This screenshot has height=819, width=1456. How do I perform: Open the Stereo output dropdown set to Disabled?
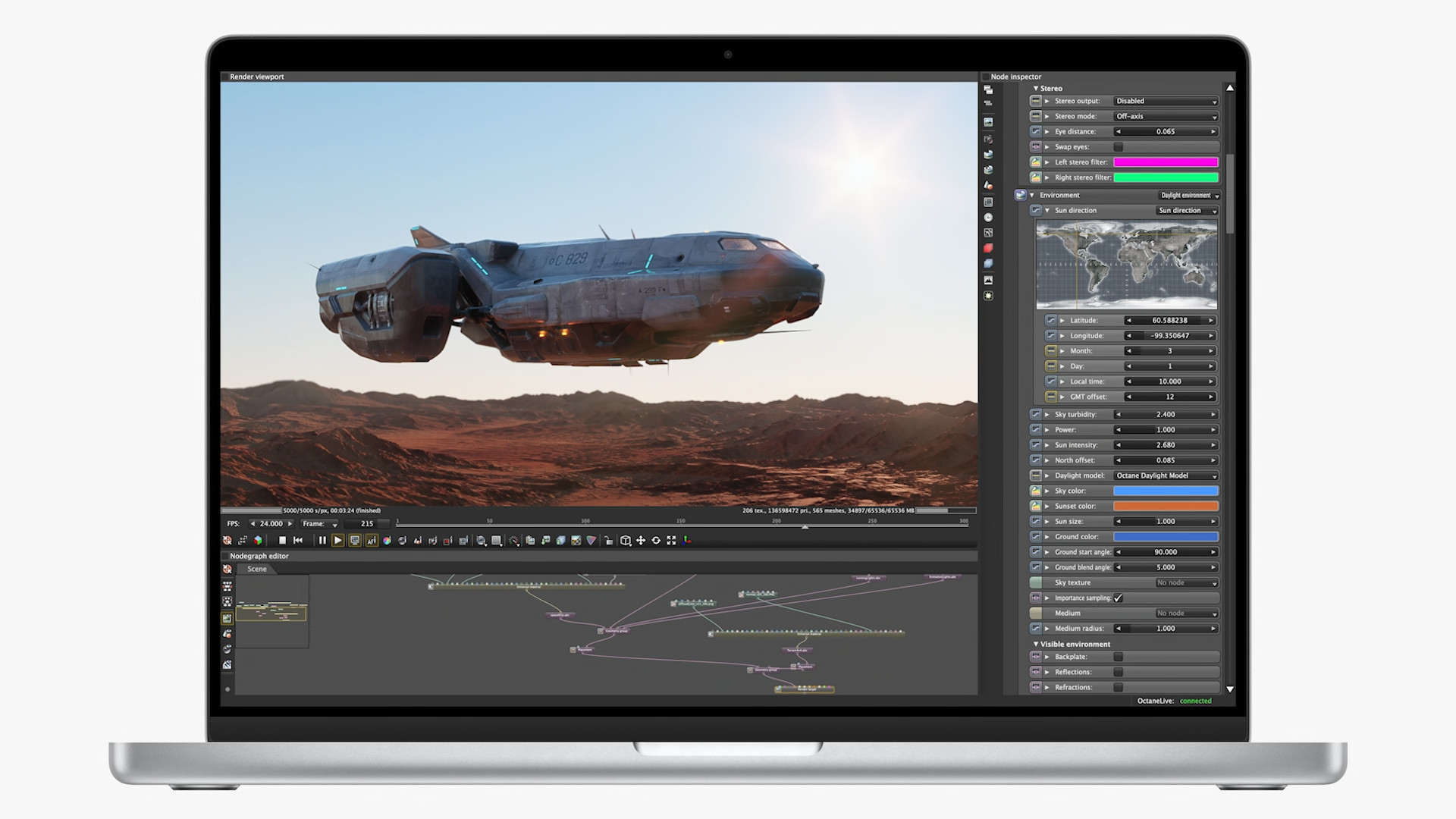[x=1166, y=101]
